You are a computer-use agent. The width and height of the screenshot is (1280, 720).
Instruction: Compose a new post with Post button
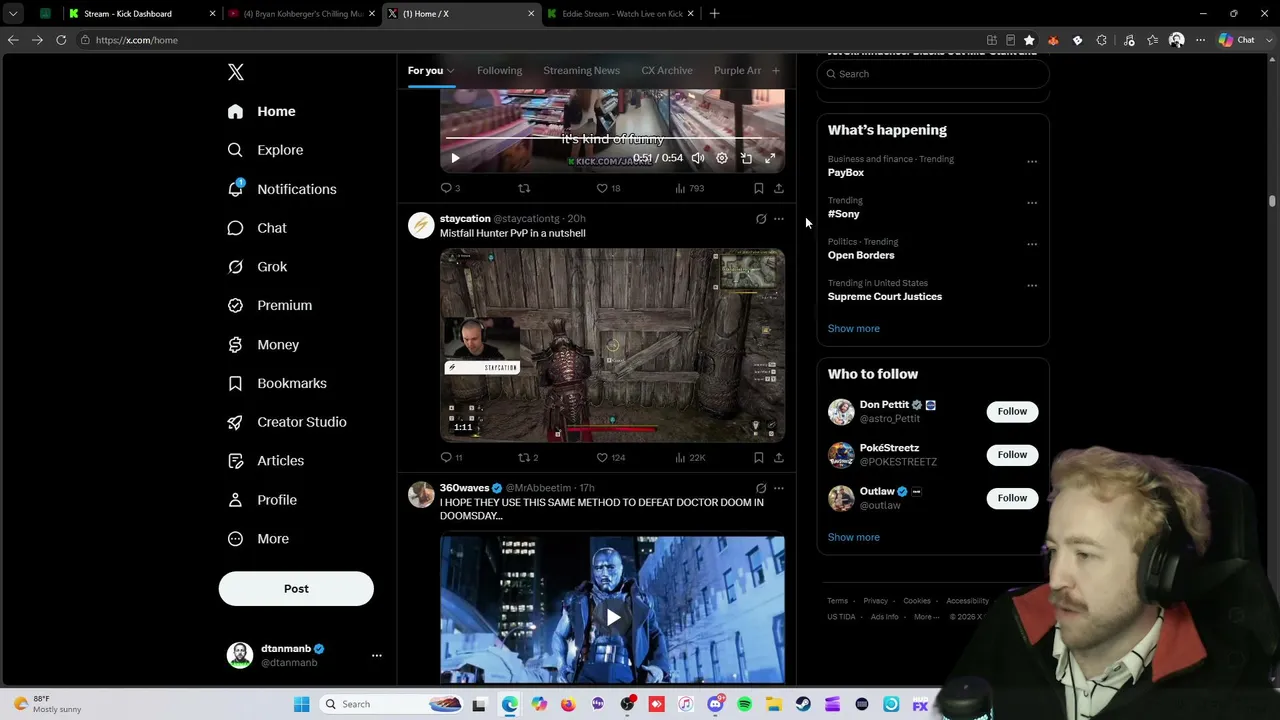296,589
